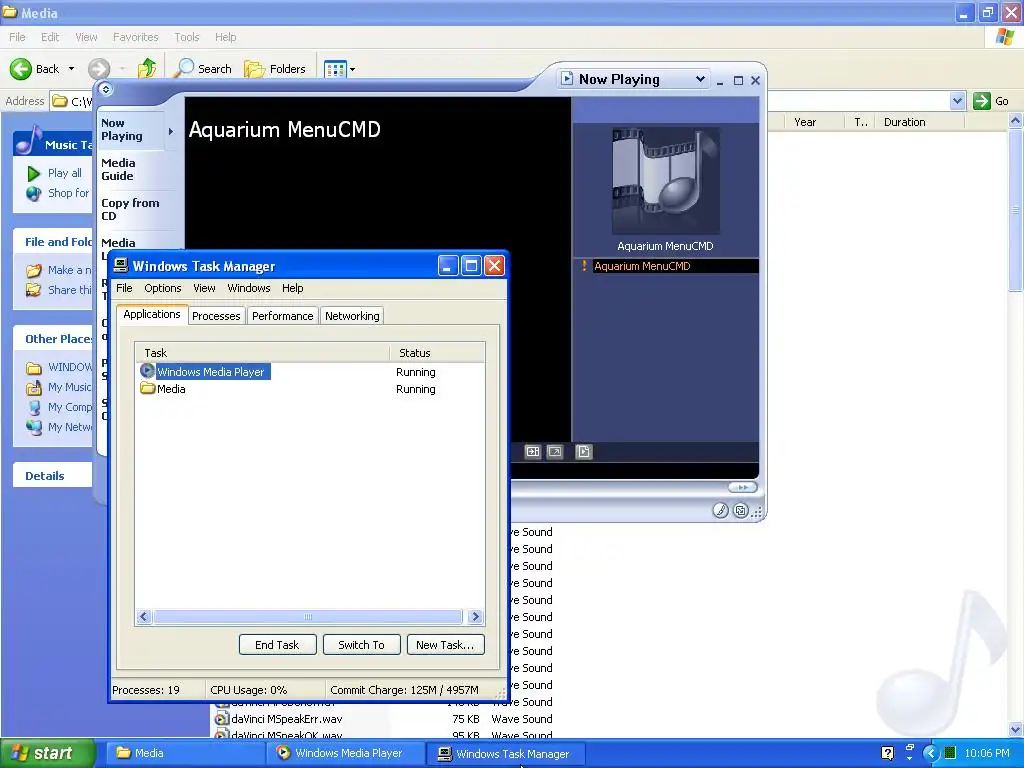The width and height of the screenshot is (1024, 768).
Task: Open the address bar dropdown arrow
Action: 957,101
